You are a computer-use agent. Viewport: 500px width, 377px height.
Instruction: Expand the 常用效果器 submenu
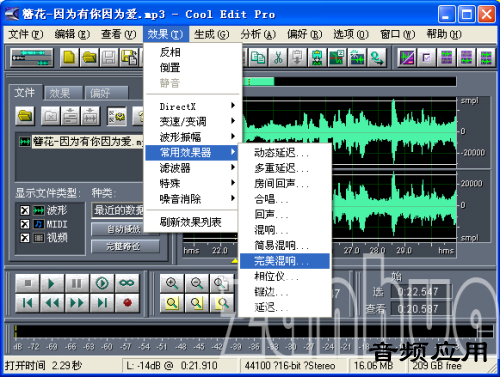click(x=192, y=153)
